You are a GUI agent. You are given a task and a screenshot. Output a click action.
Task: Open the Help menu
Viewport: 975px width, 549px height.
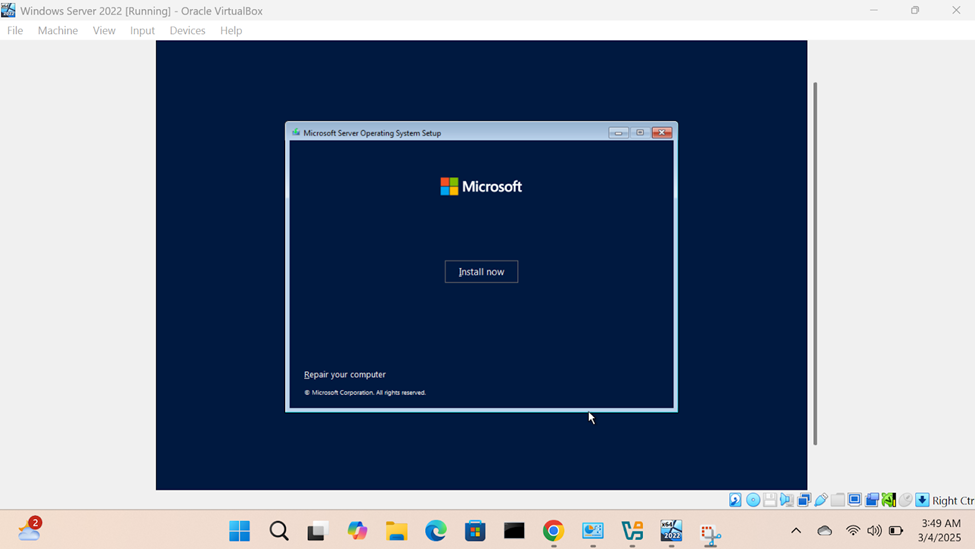(231, 30)
